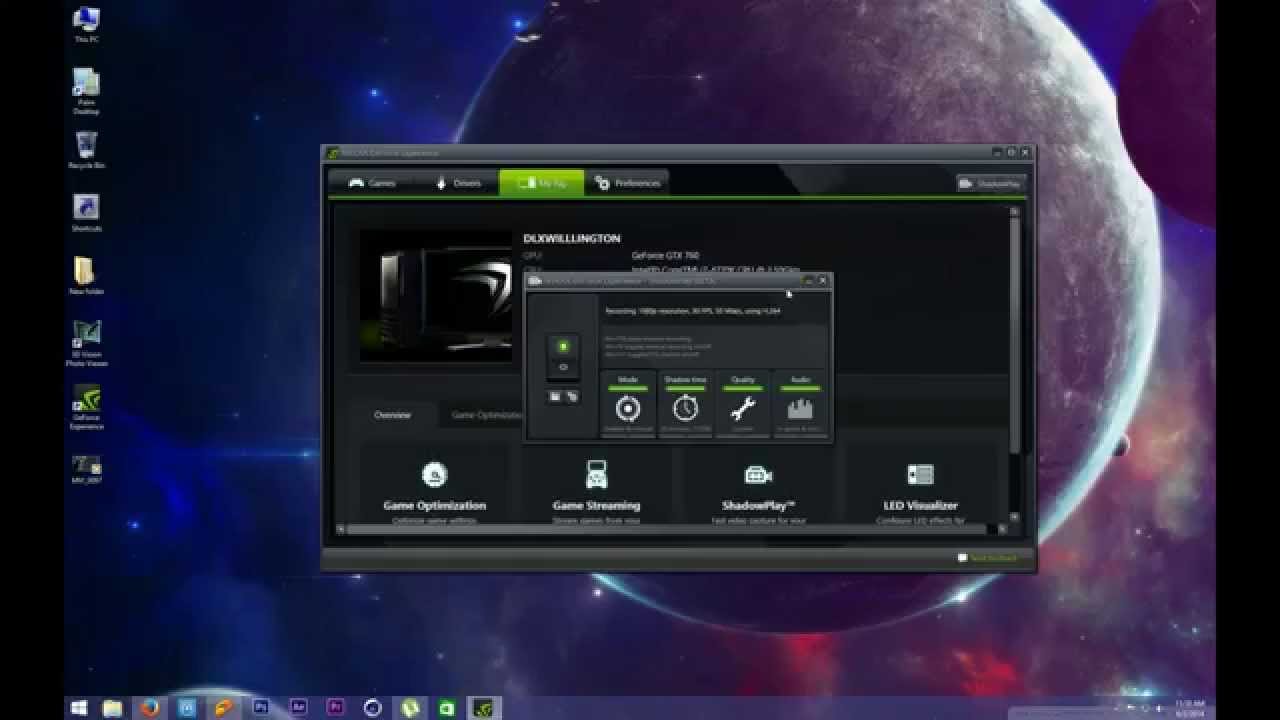
Task: Open Photoshop from the taskbar
Action: 261,708
